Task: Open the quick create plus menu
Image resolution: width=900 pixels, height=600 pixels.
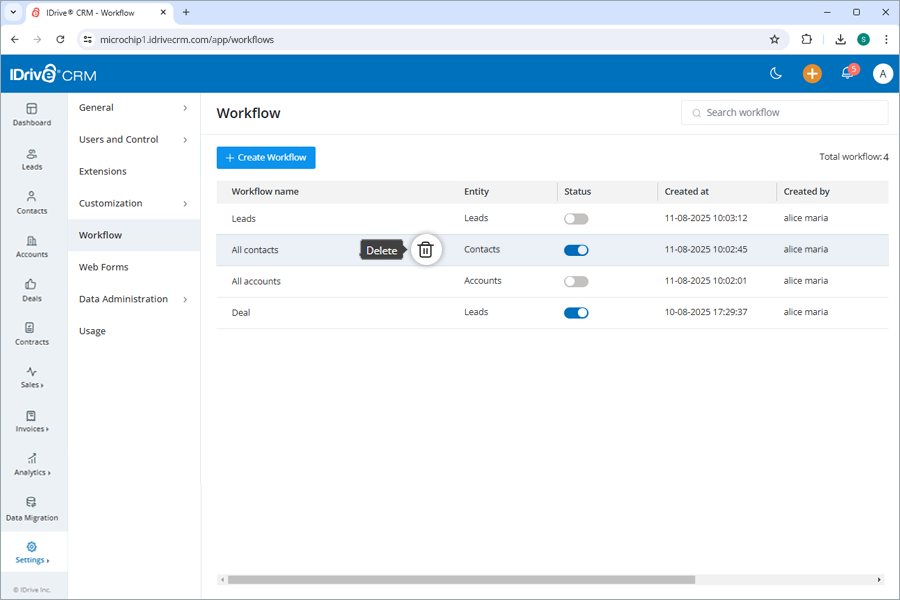Action: 811,73
